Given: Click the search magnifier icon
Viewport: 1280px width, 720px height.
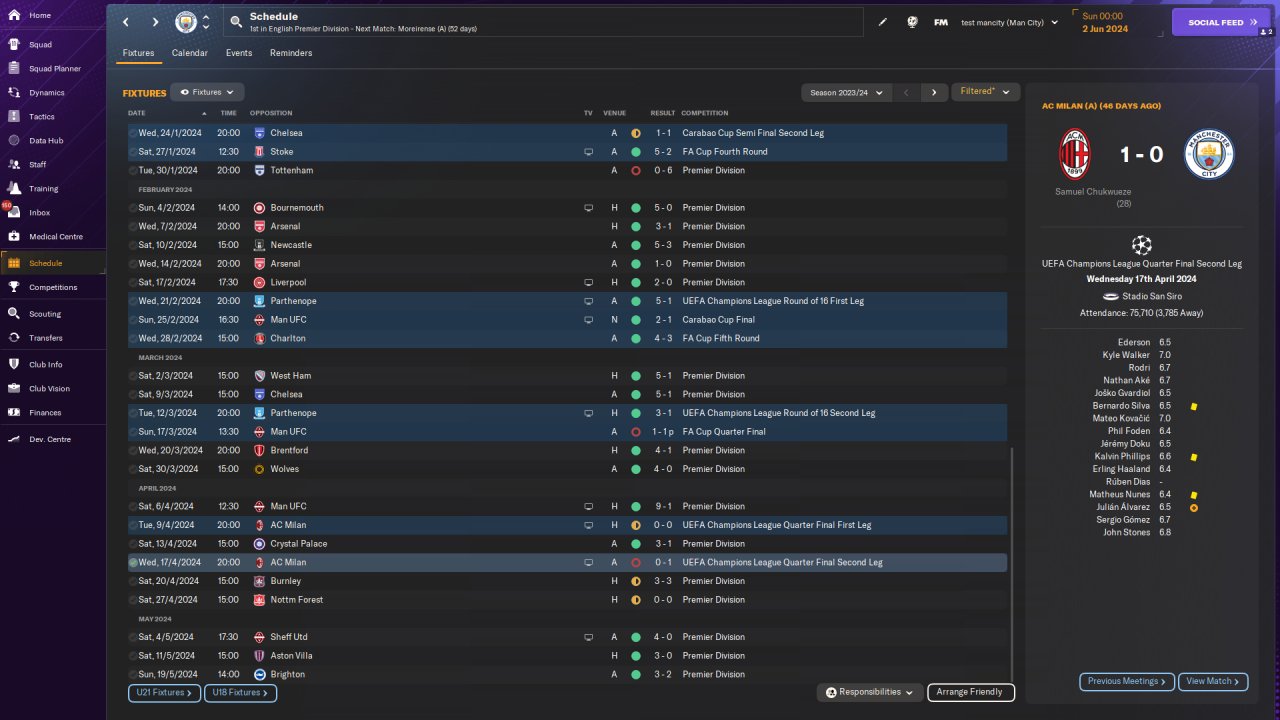Looking at the screenshot, I should [x=235, y=21].
